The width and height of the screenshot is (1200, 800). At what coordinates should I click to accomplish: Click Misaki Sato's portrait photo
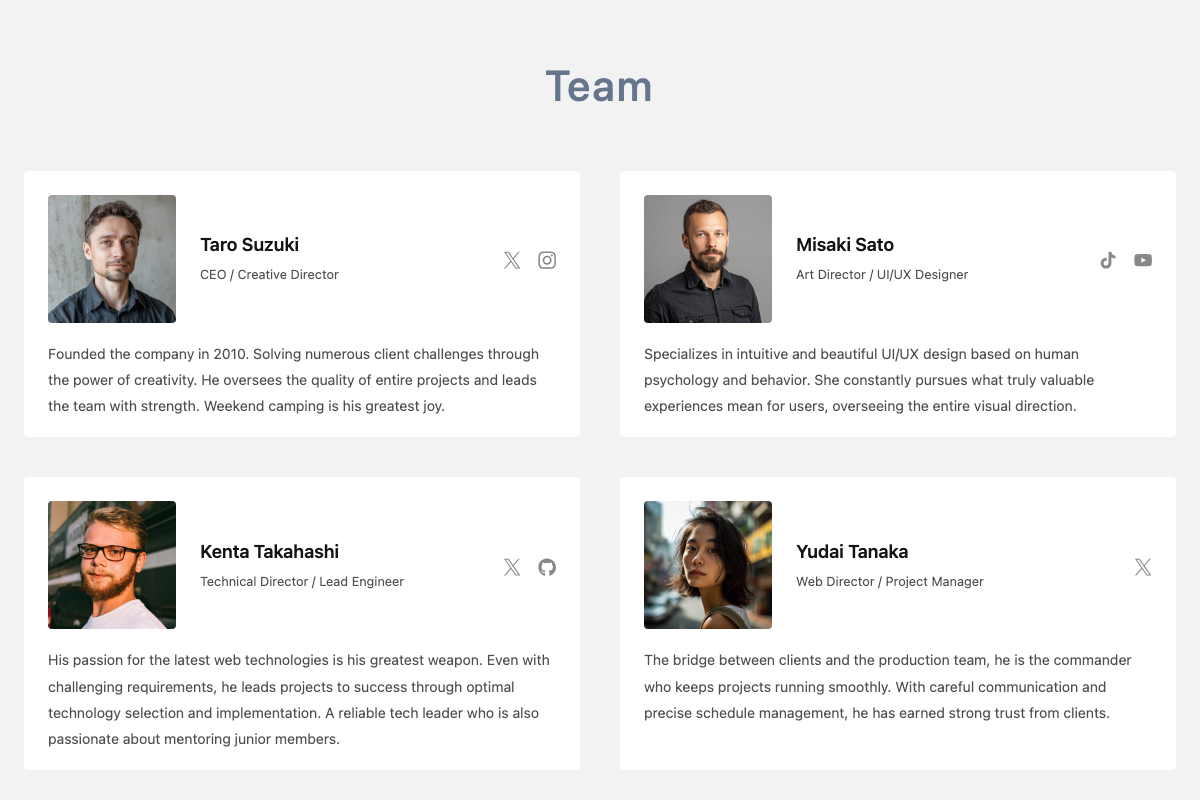click(x=708, y=259)
